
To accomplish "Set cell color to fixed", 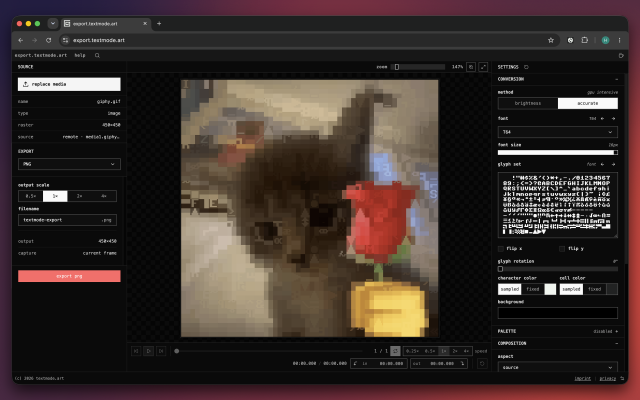I will pyautogui.click(x=594, y=289).
